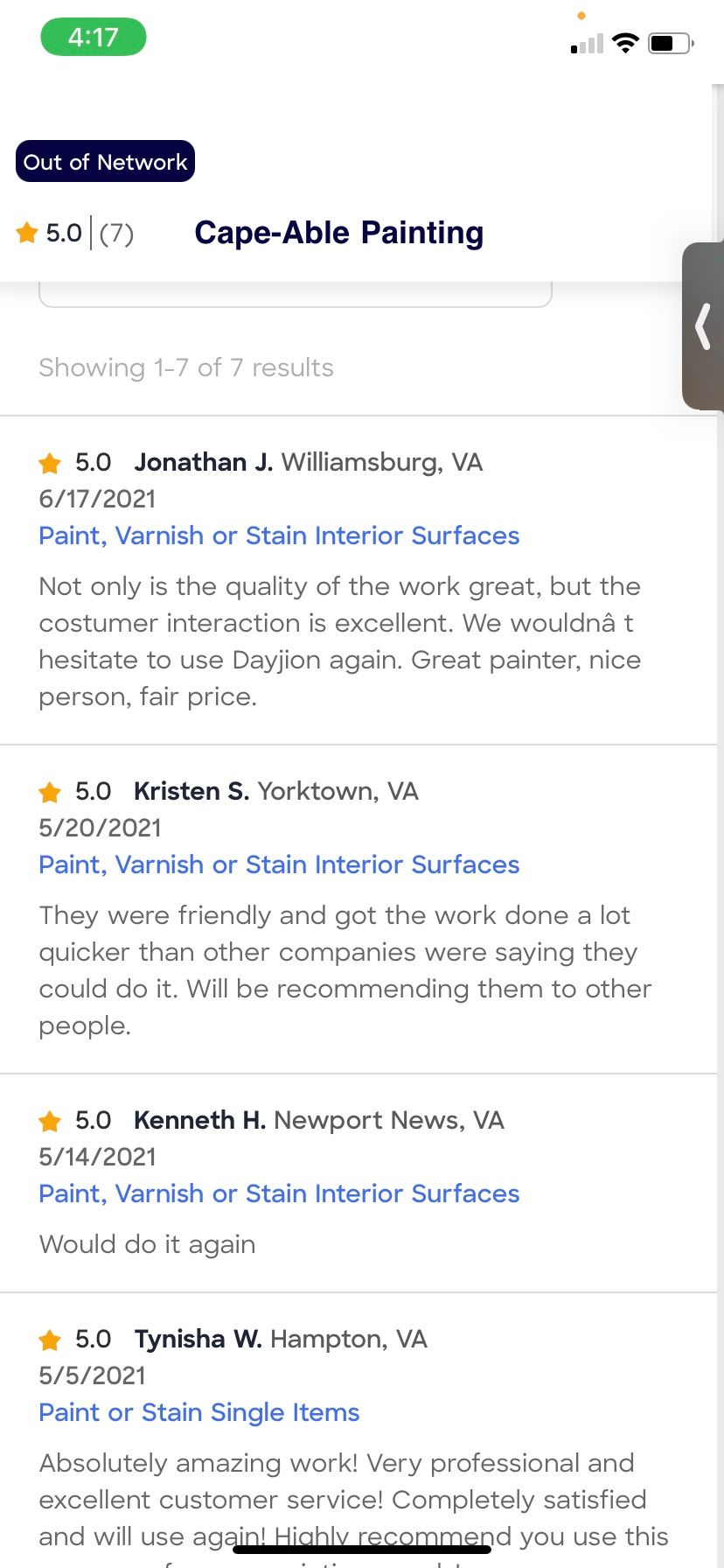
Task: Click Jonathan J.'s review star icon
Action: coord(50,463)
